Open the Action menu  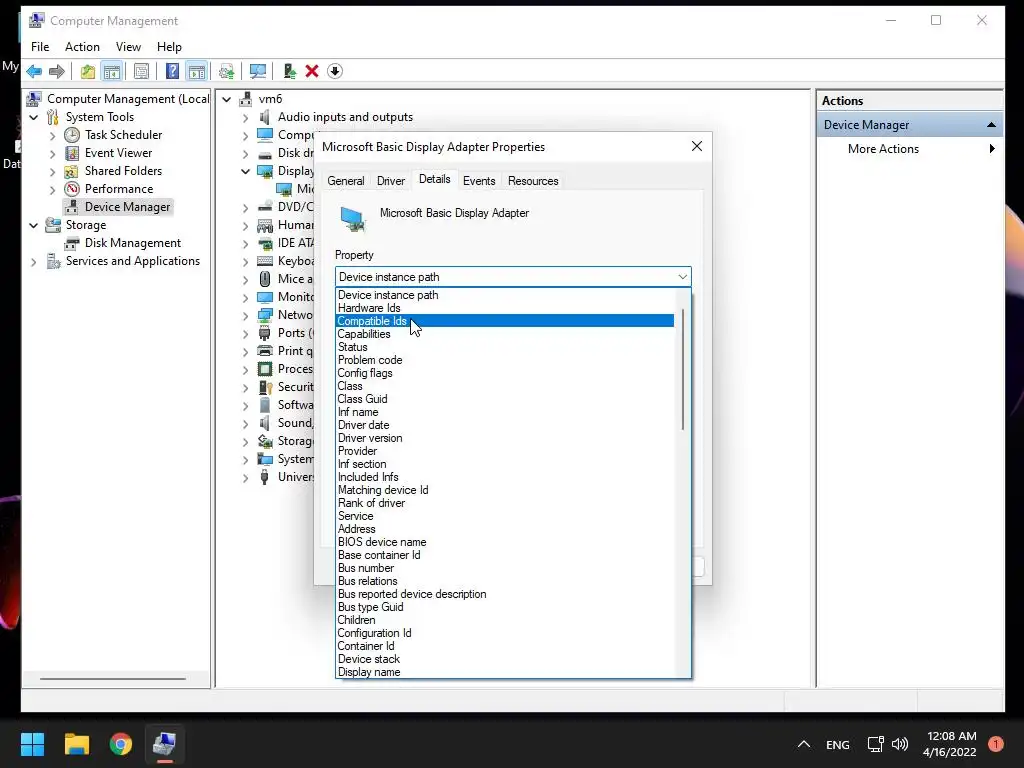82,47
